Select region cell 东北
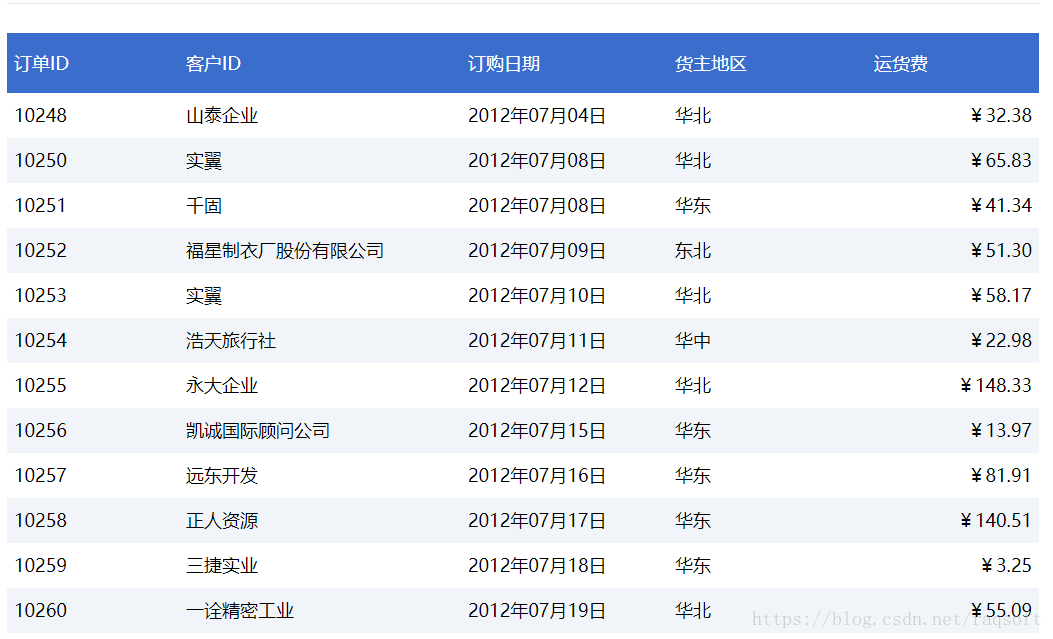Screen dimensions: 1053x639 tap(693, 250)
